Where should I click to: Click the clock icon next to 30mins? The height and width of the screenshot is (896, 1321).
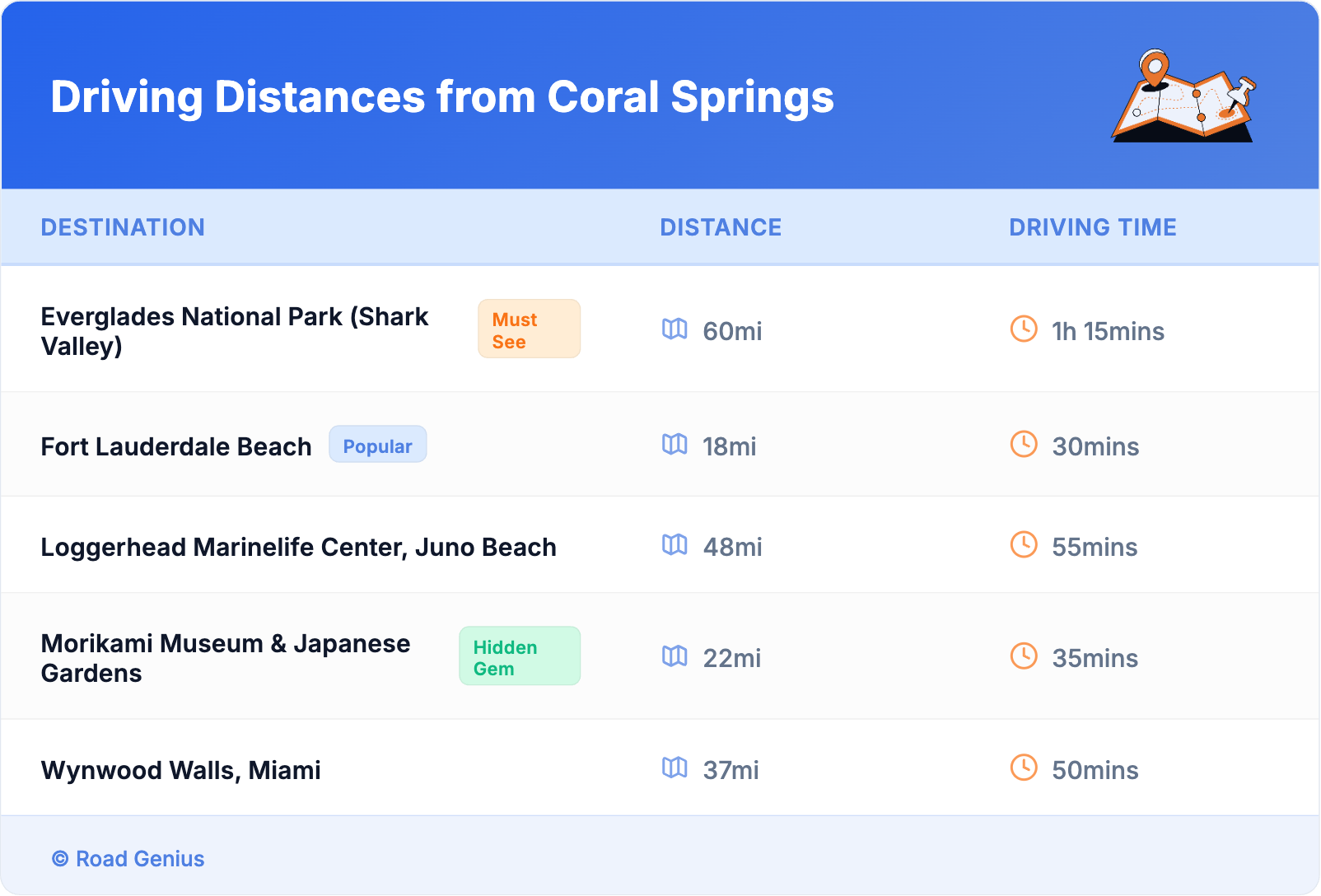[1024, 445]
